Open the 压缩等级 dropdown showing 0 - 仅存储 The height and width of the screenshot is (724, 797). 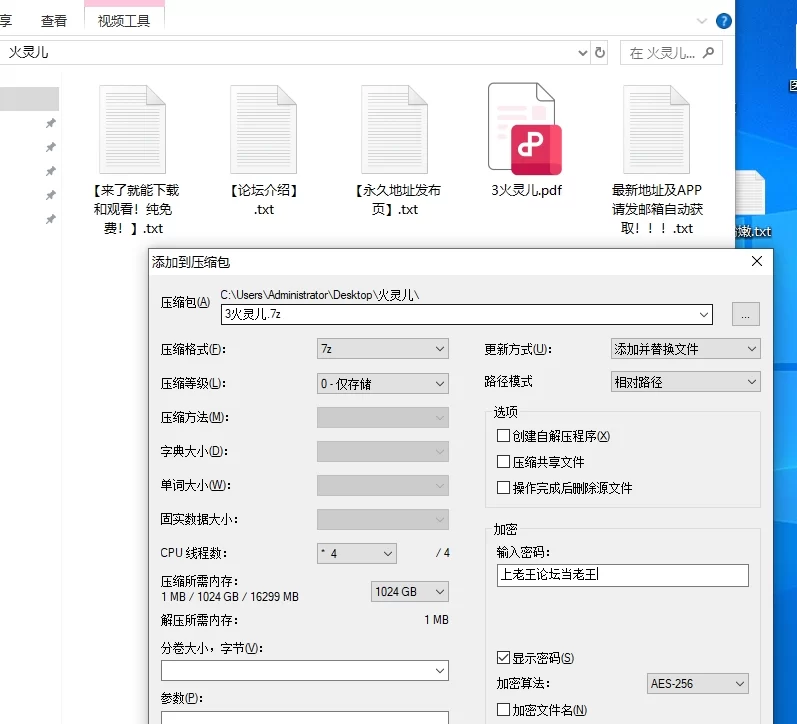pos(382,383)
